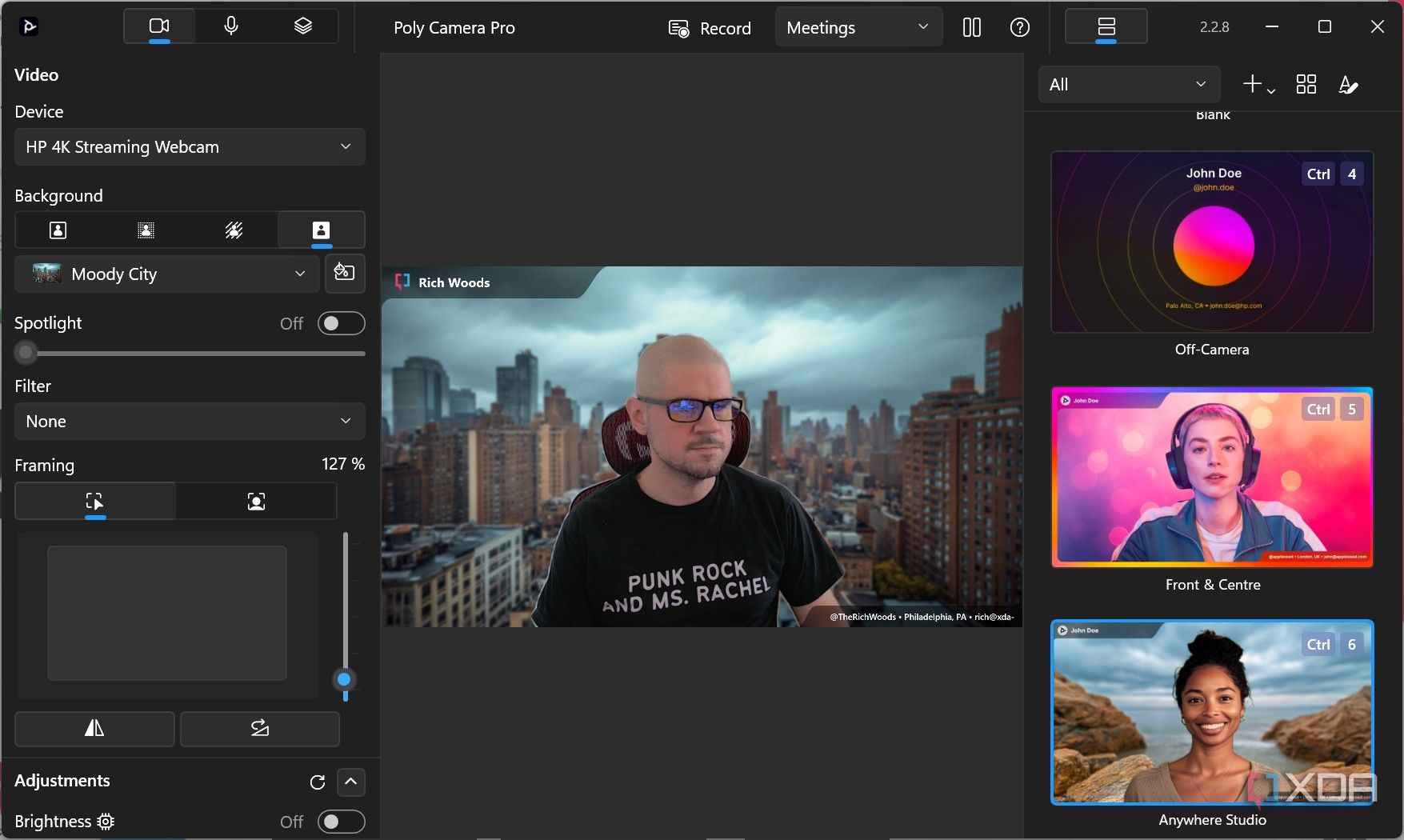1404x840 pixels.
Task: Click the framing position preview box
Action: pyautogui.click(x=167, y=614)
